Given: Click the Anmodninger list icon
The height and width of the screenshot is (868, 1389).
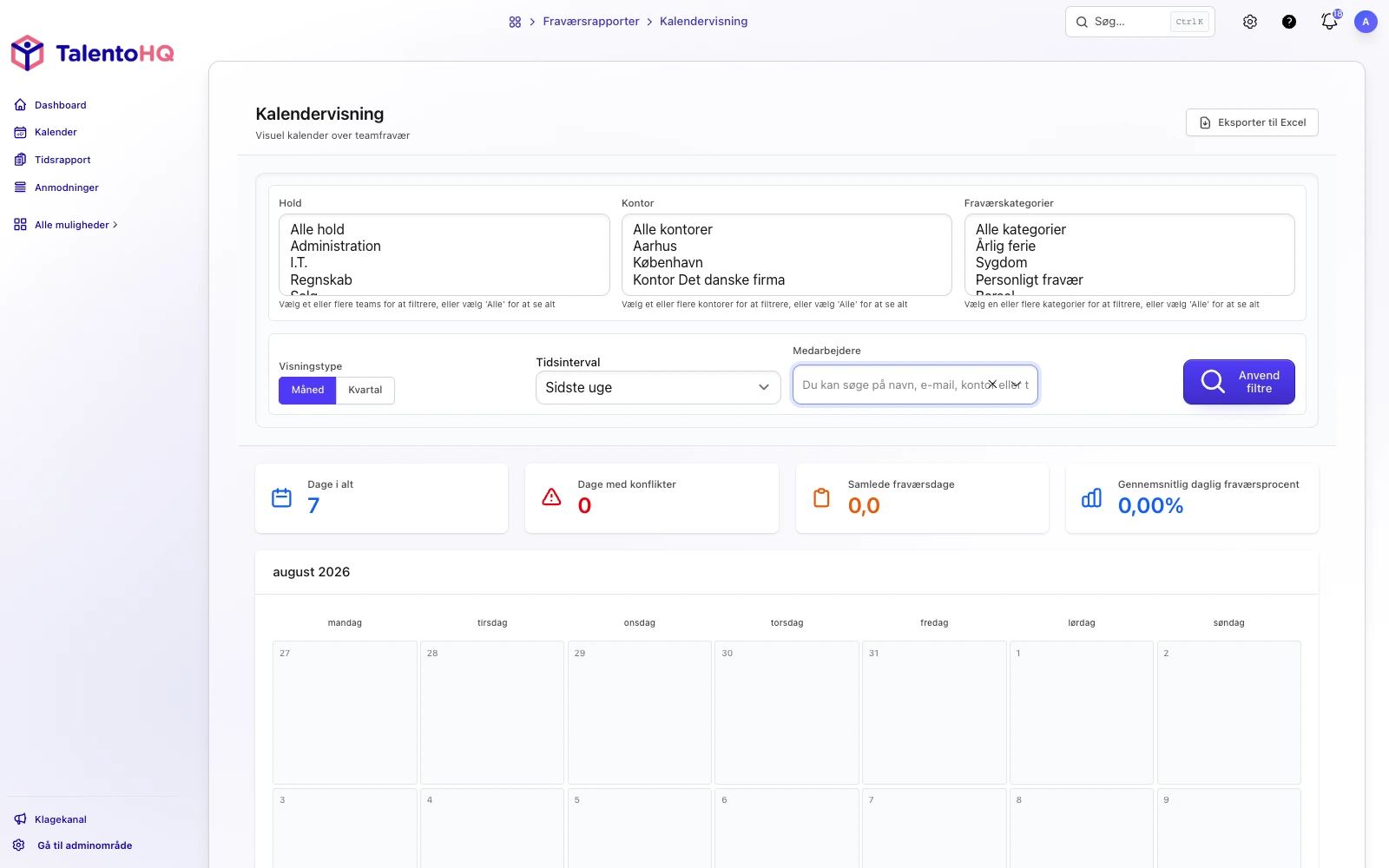Looking at the screenshot, I should tap(21, 187).
